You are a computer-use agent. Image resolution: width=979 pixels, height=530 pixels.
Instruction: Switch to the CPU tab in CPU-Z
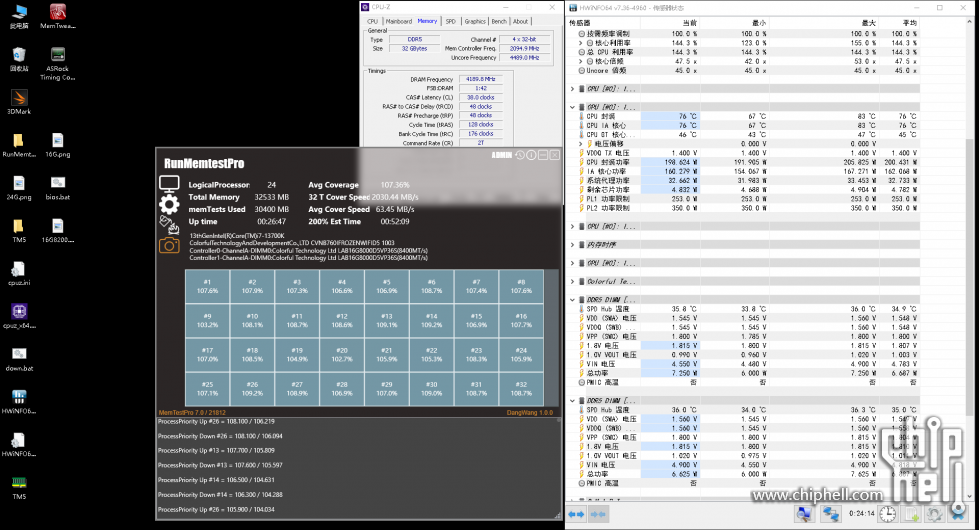pyautogui.click(x=373, y=21)
